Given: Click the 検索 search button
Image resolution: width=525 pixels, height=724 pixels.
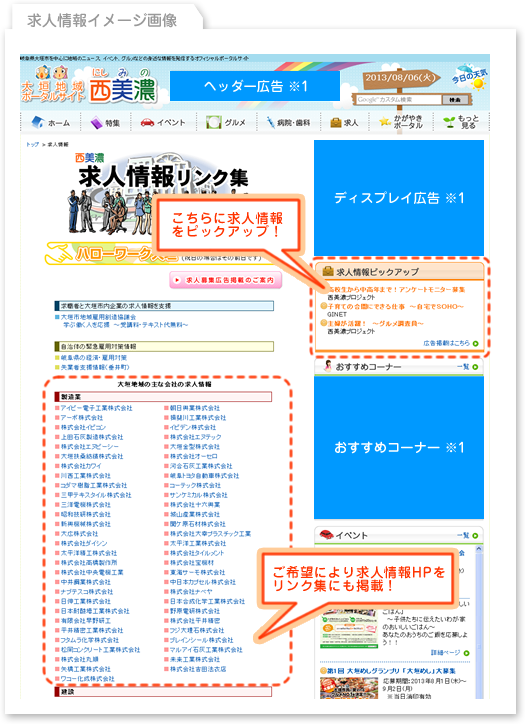Looking at the screenshot, I should [455, 100].
